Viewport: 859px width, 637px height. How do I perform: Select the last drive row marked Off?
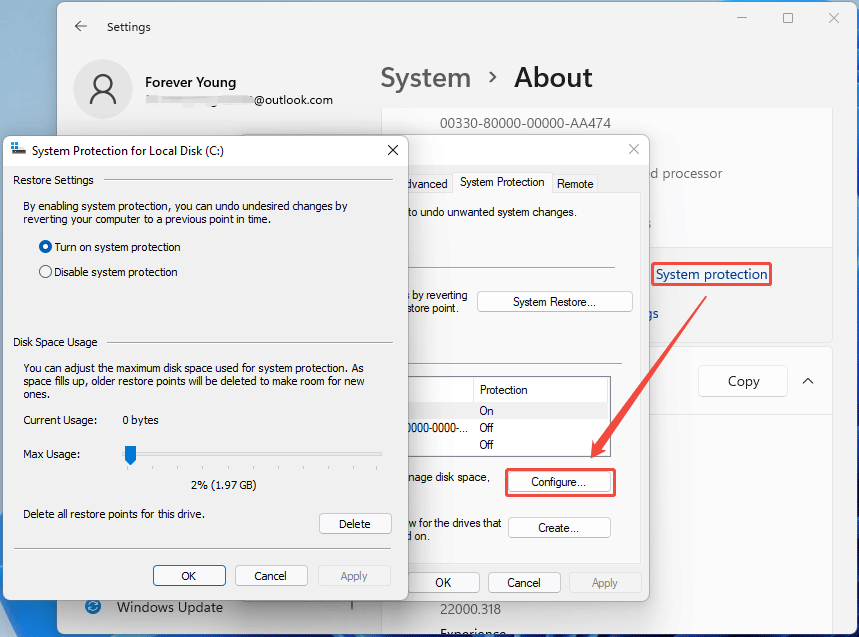508,444
